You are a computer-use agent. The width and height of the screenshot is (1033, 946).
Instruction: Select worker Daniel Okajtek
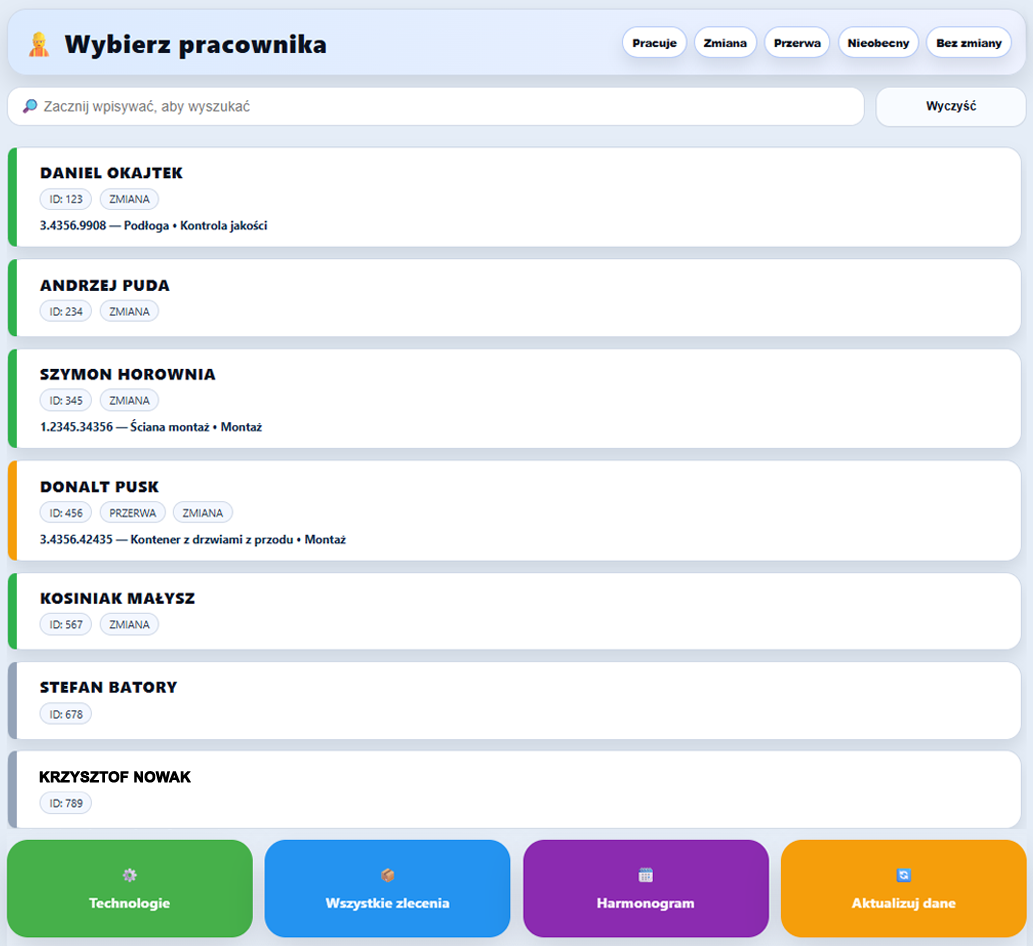pos(516,197)
